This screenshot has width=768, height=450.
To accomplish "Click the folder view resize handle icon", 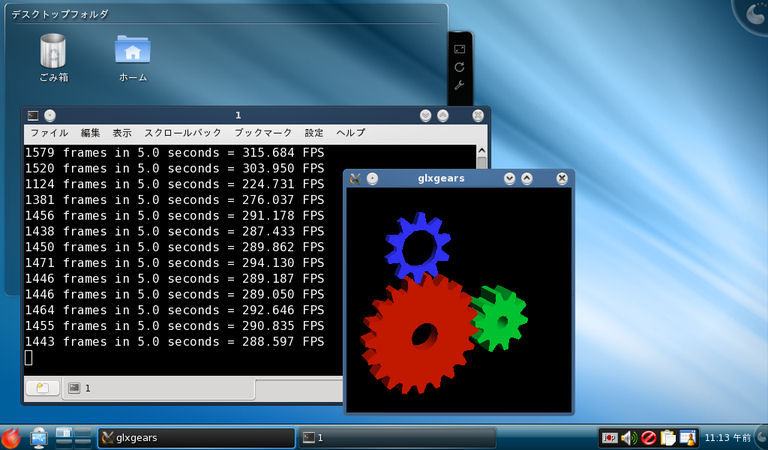I will point(459,49).
